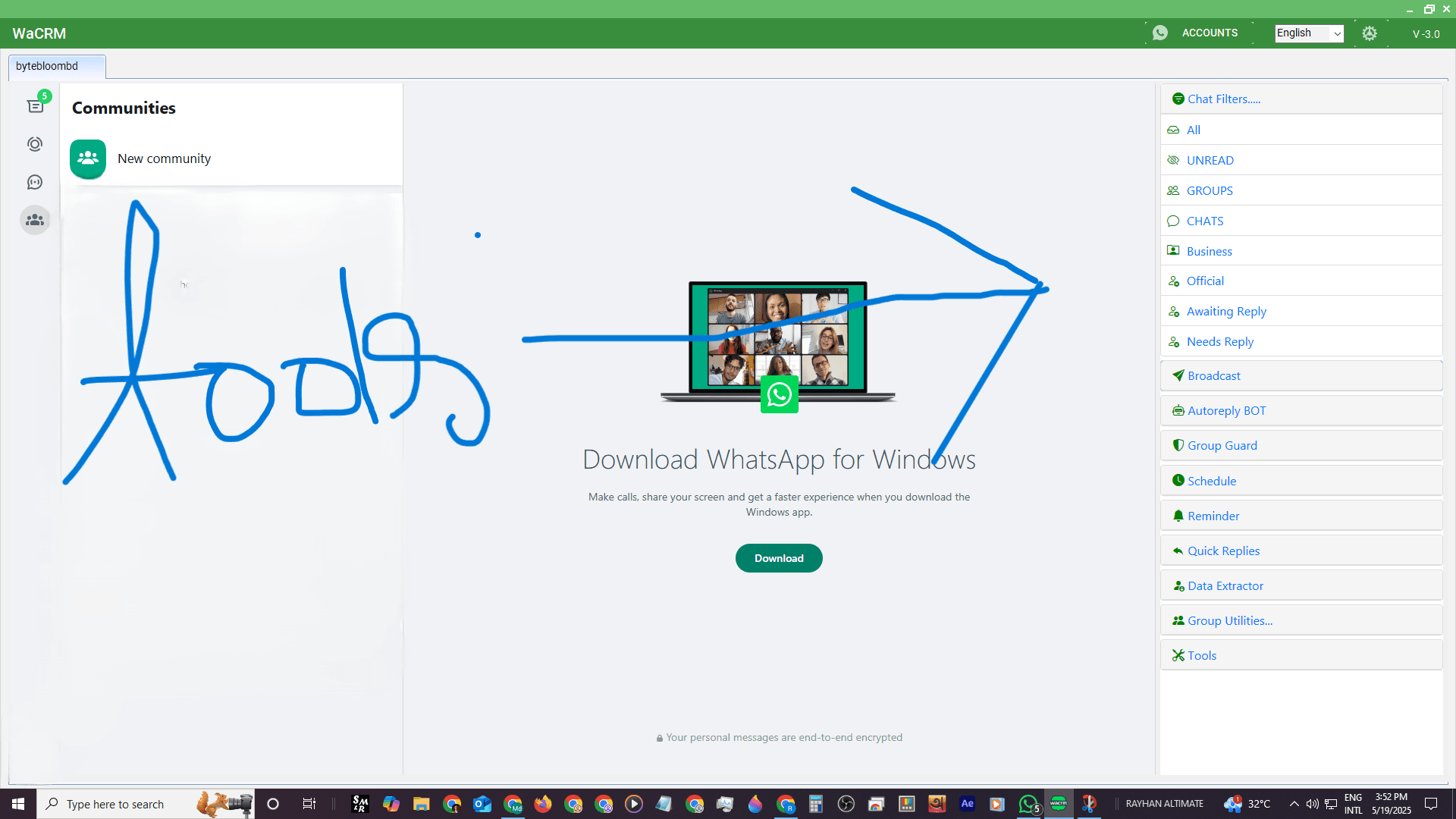Image resolution: width=1456 pixels, height=819 pixels.
Task: Expand the Group Utilities section
Action: pyautogui.click(x=1301, y=620)
